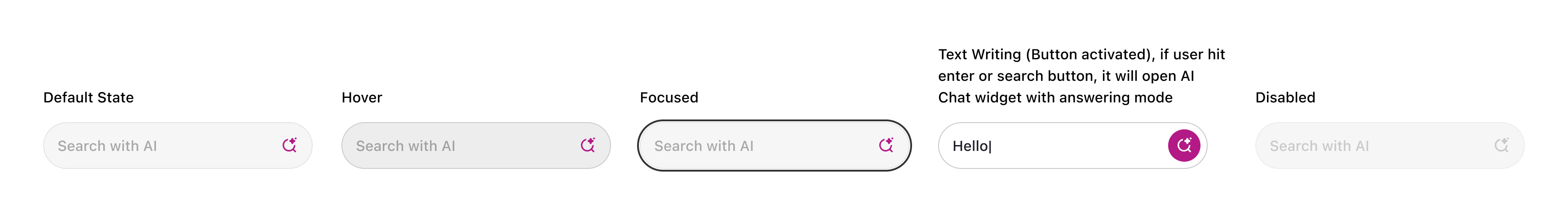
Task: Click the "Disabled" heading label
Action: point(1285,97)
